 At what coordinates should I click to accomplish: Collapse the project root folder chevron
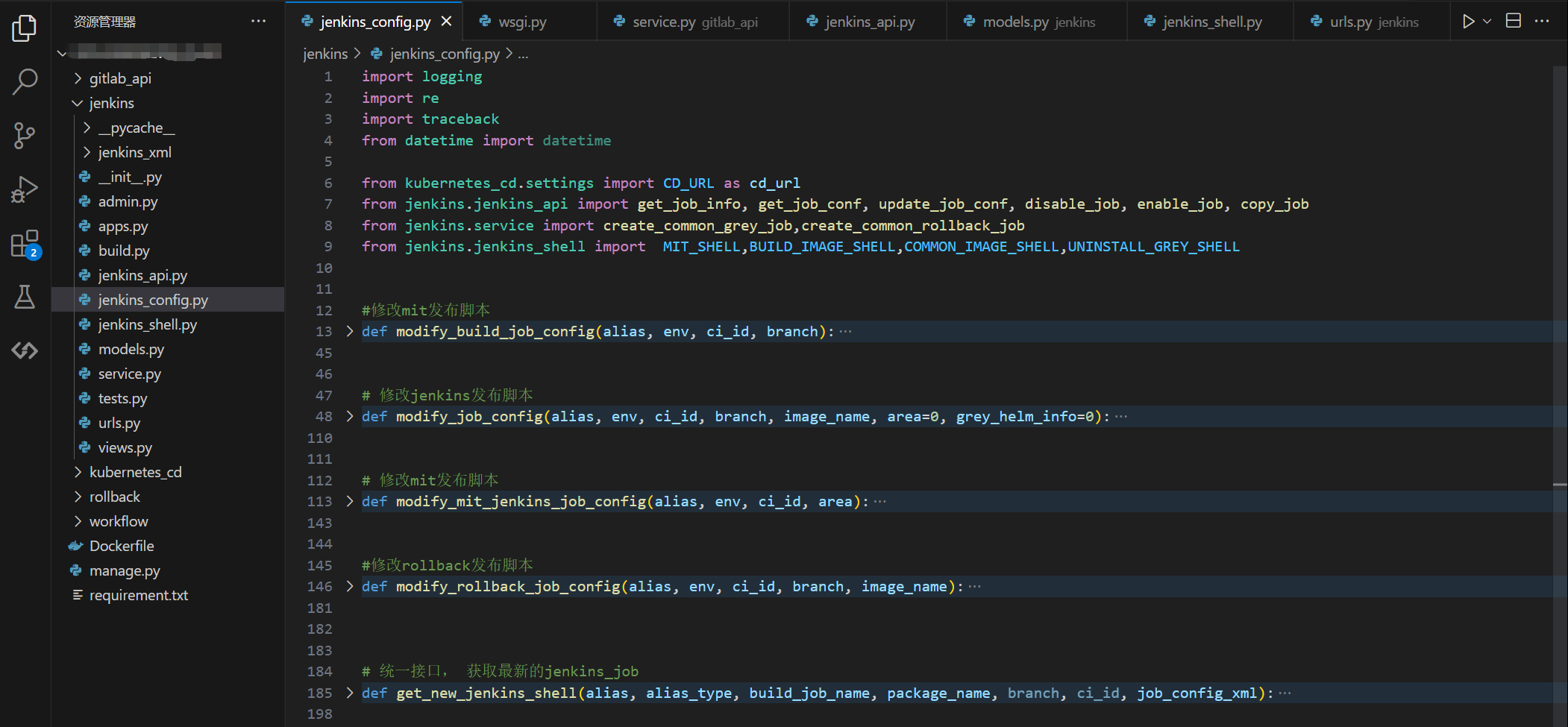[x=62, y=53]
